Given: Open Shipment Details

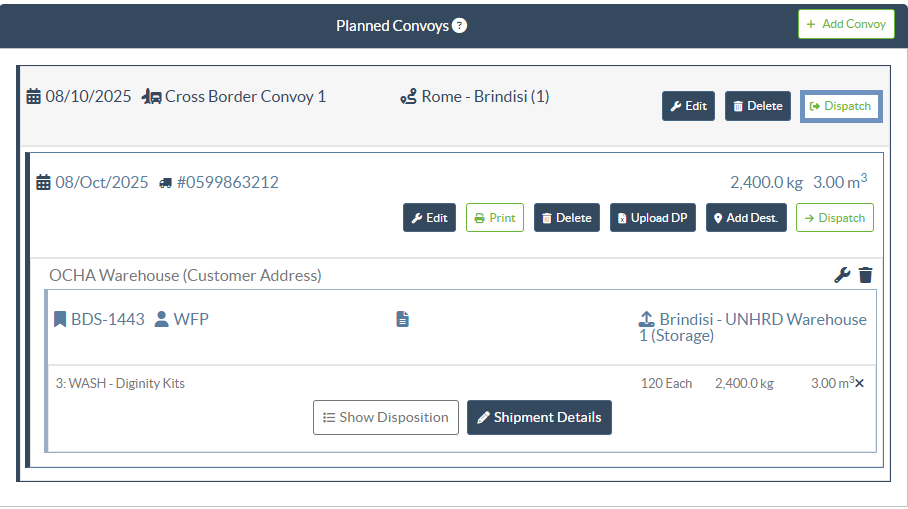Looking at the screenshot, I should [x=539, y=417].
